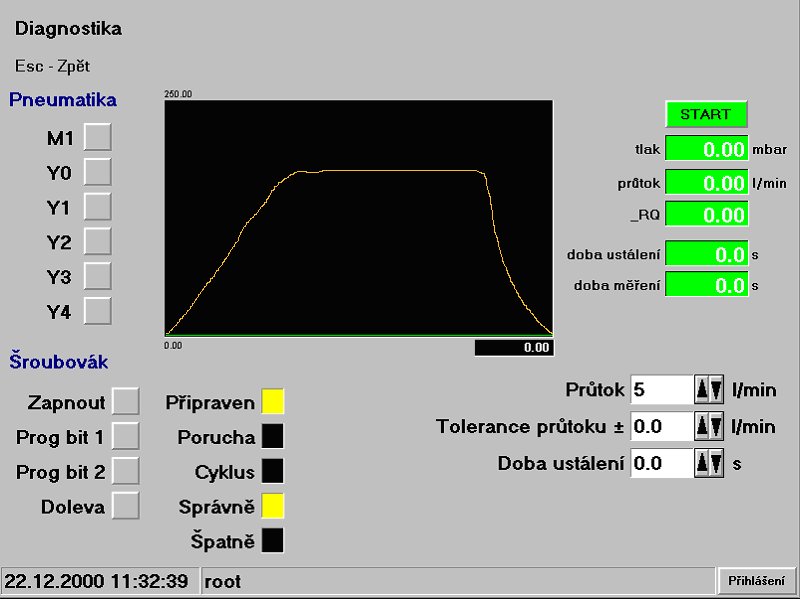The width and height of the screenshot is (800, 599).
Task: Select the Tolerance průtoku input field
Action: [661, 427]
